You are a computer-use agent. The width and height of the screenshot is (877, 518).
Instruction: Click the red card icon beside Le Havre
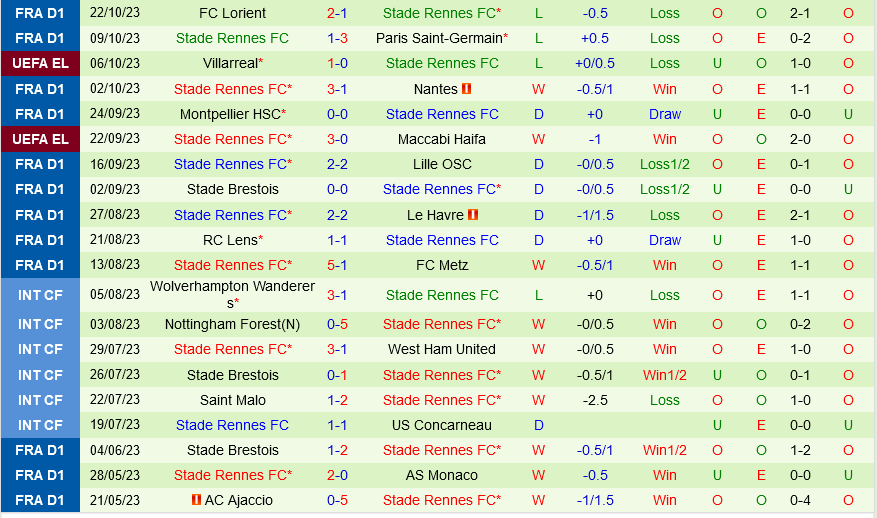pyautogui.click(x=473, y=215)
